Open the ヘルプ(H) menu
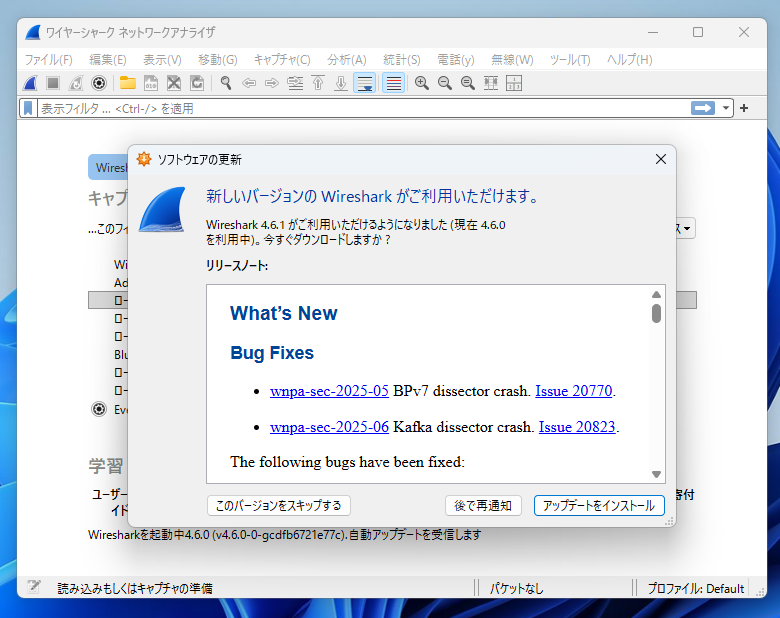The height and width of the screenshot is (618, 780). (x=629, y=60)
